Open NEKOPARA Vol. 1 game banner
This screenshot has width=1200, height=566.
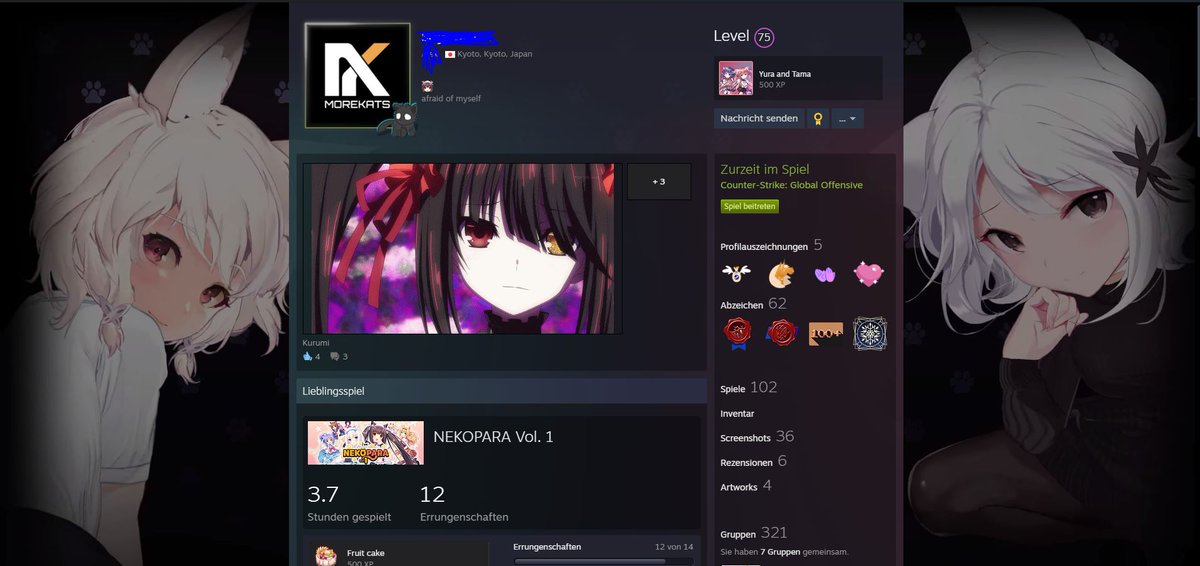pyautogui.click(x=365, y=443)
